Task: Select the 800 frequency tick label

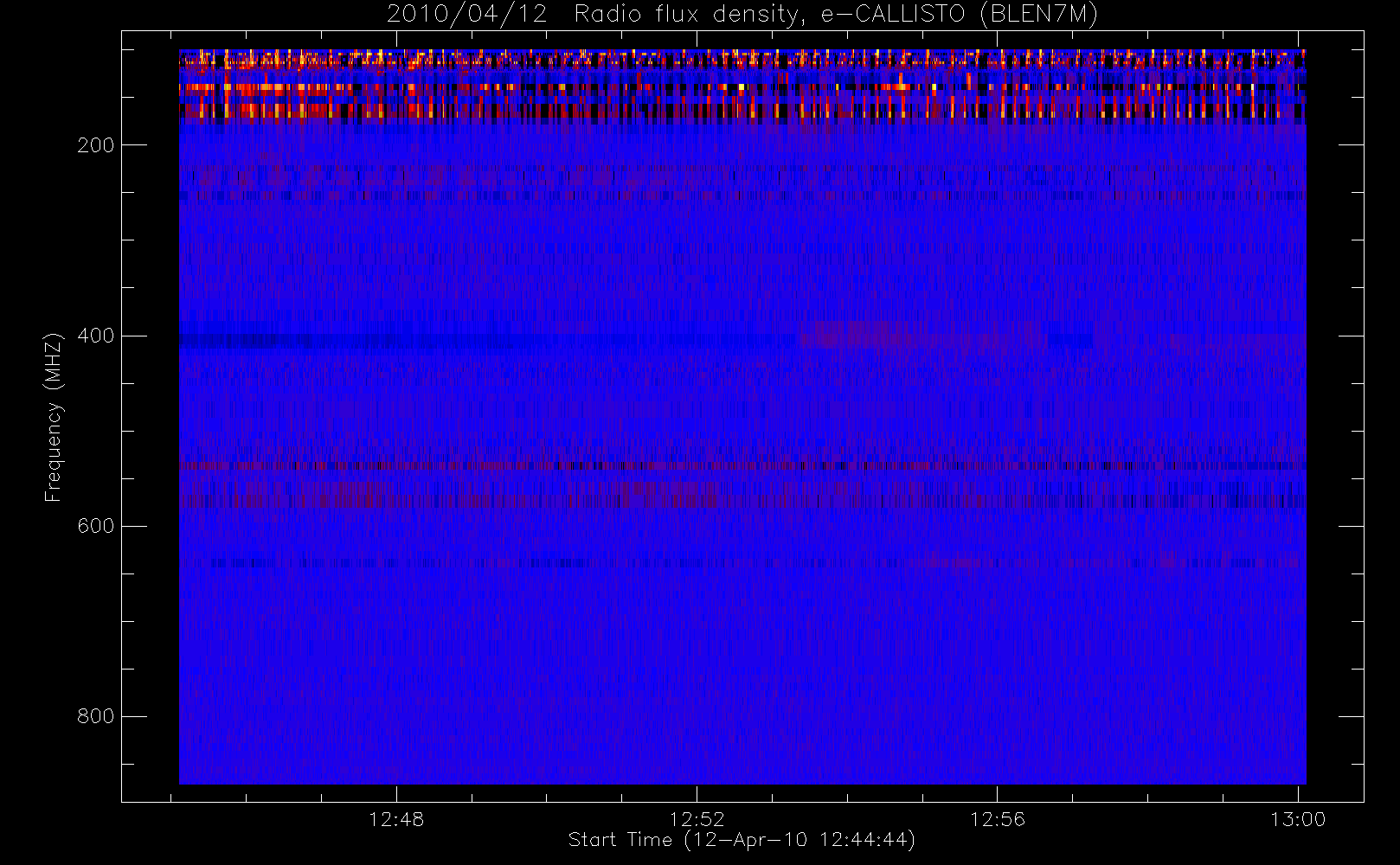Action: tap(95, 716)
